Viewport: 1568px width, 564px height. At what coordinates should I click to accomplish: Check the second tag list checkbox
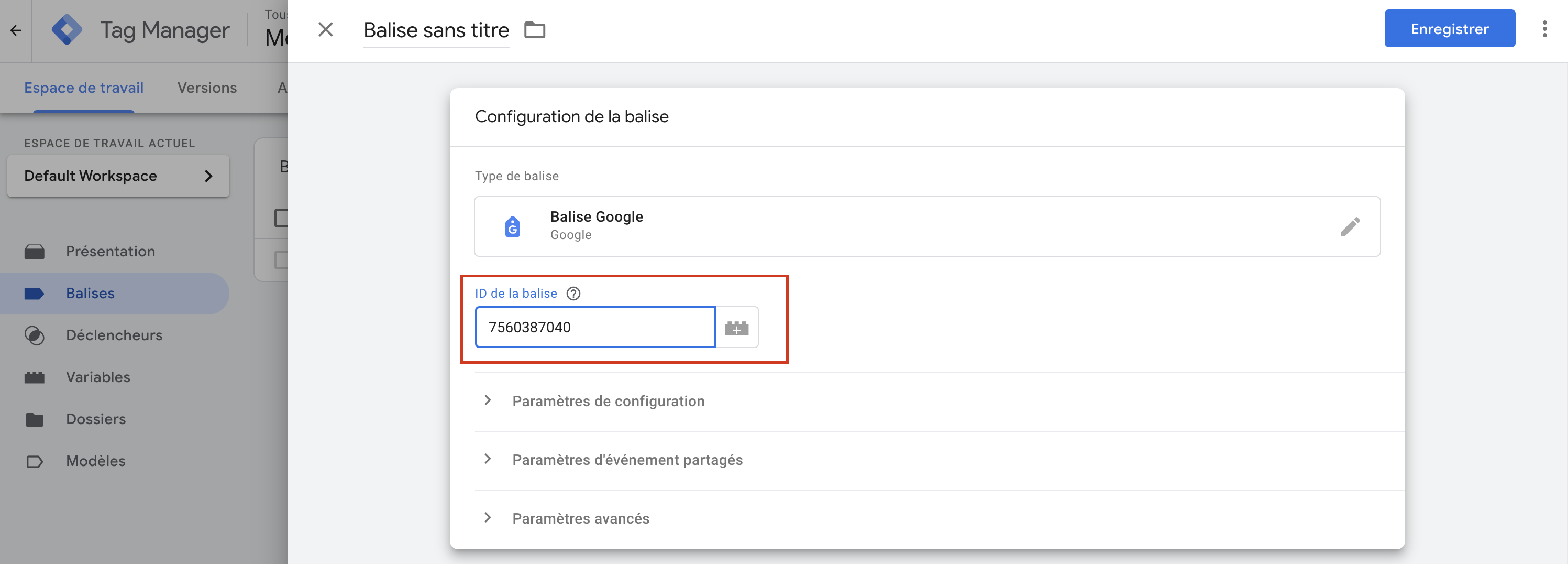click(x=282, y=259)
